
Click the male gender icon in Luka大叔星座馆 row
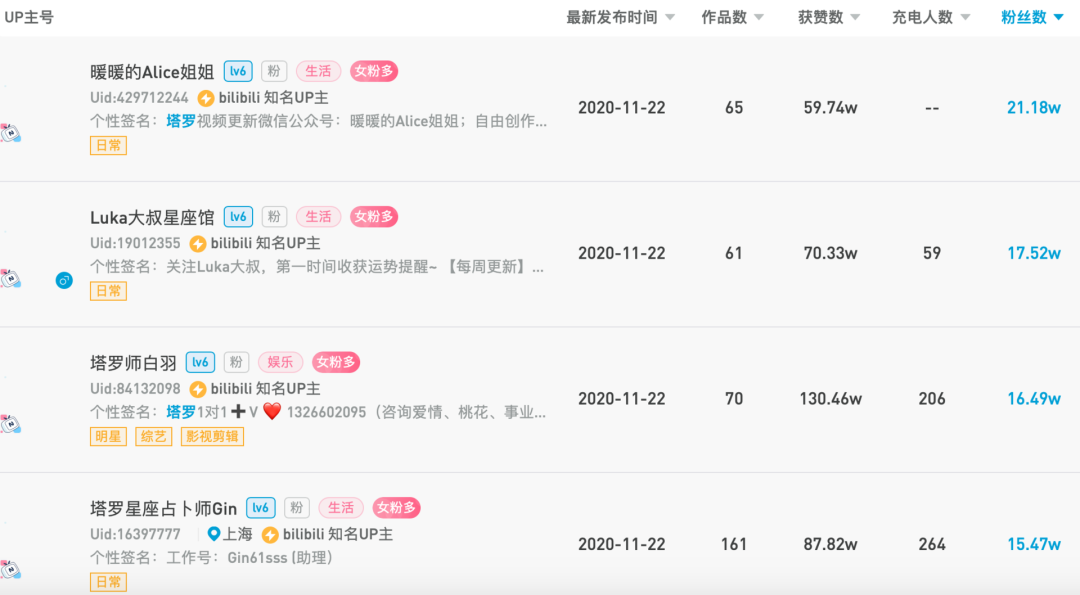tap(64, 281)
